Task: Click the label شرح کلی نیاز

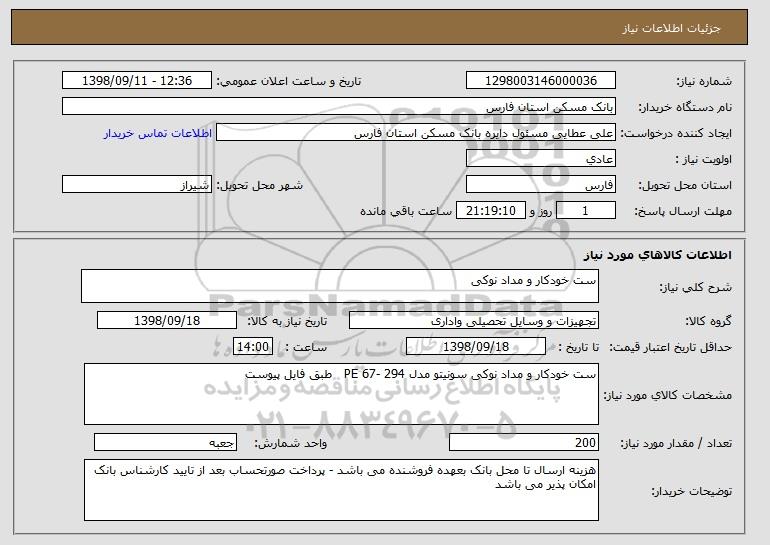Action: pos(695,287)
